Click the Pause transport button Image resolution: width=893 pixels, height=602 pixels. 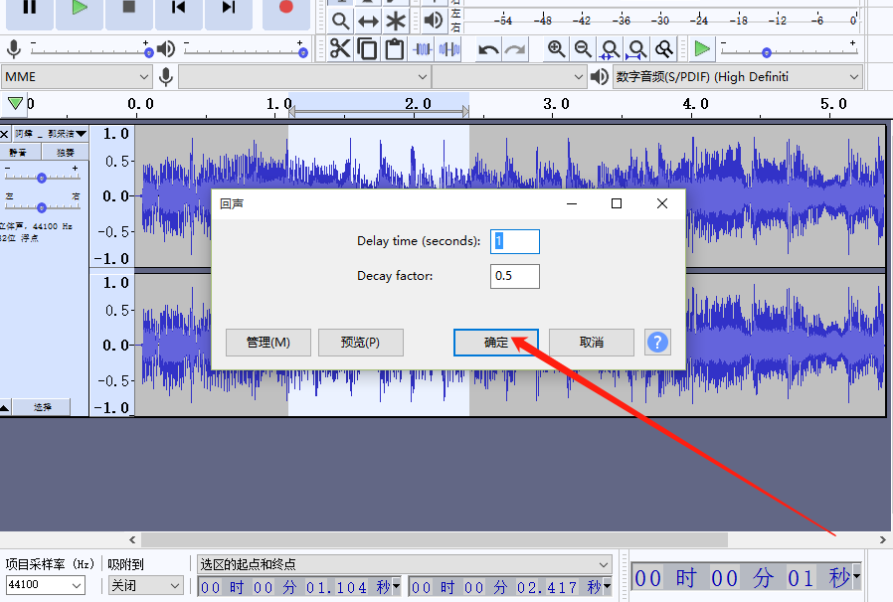(30, 8)
